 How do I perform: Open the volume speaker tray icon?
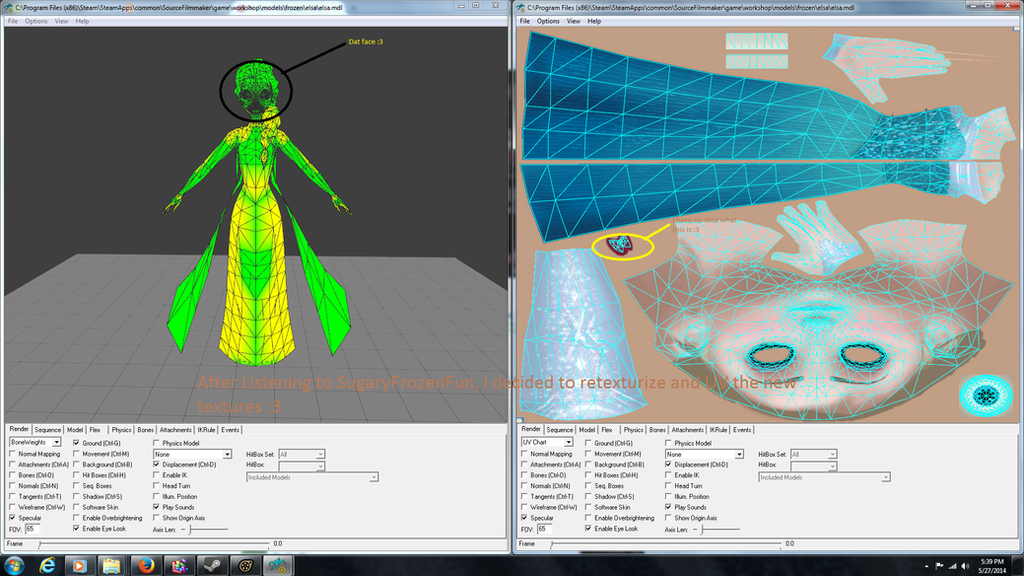pos(966,566)
